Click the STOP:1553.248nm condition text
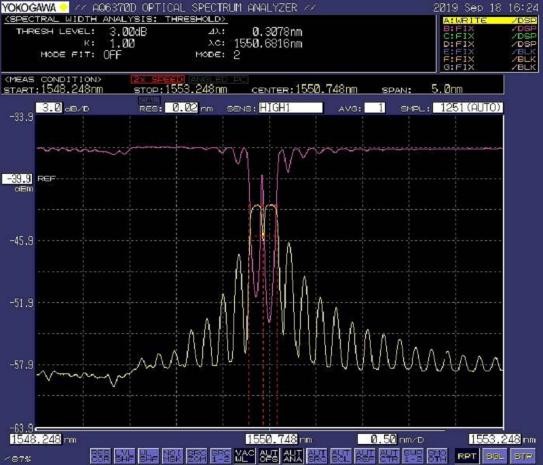Image resolution: width=543 pixels, height=465 pixels. [x=180, y=90]
